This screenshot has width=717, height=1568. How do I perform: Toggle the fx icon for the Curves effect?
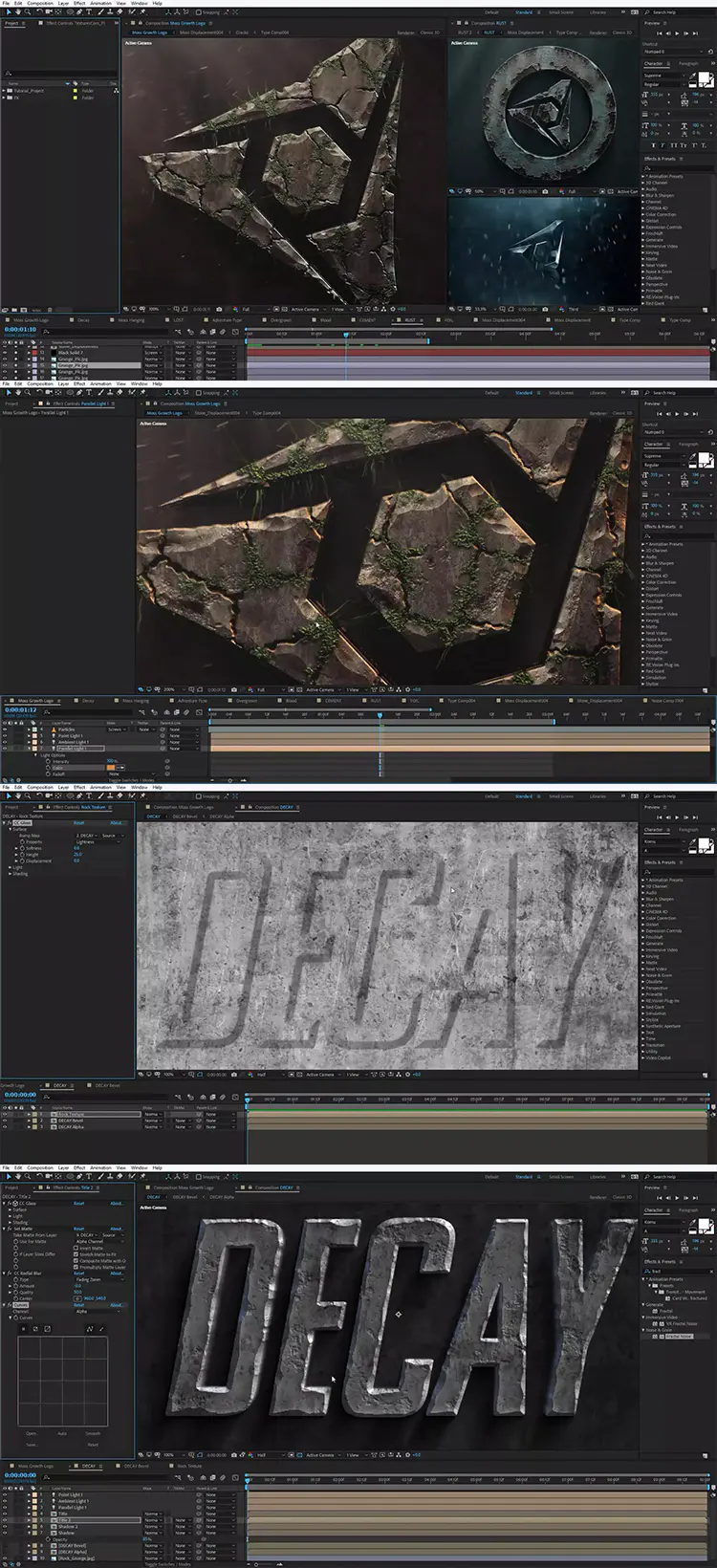pyautogui.click(x=10, y=1305)
